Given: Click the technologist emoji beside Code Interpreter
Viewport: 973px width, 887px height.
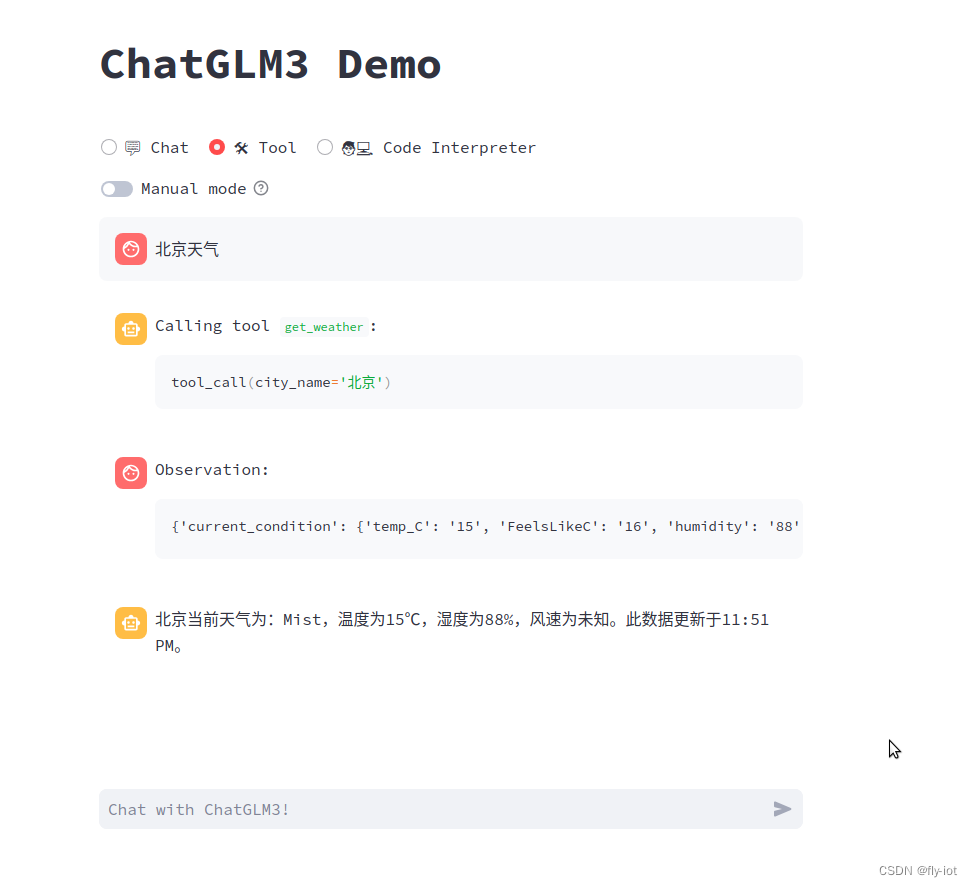Looking at the screenshot, I should coord(346,147).
